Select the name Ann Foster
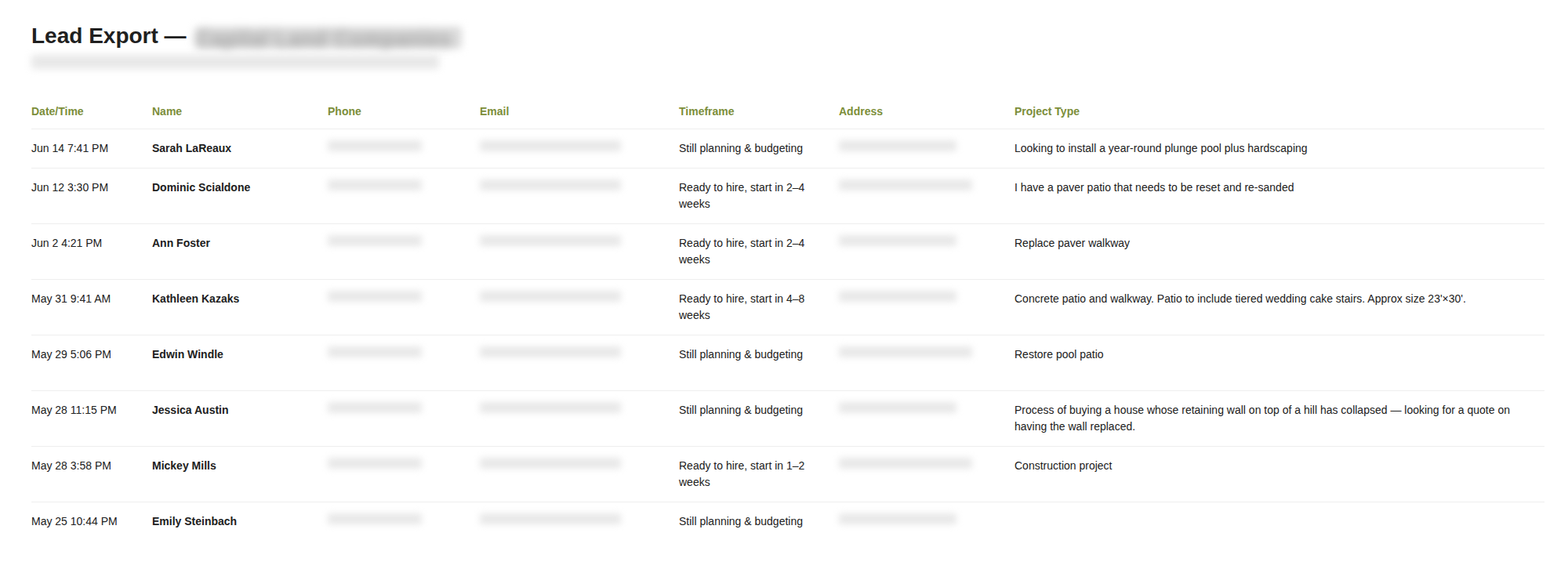This screenshot has height=580, width=1568. (x=181, y=243)
